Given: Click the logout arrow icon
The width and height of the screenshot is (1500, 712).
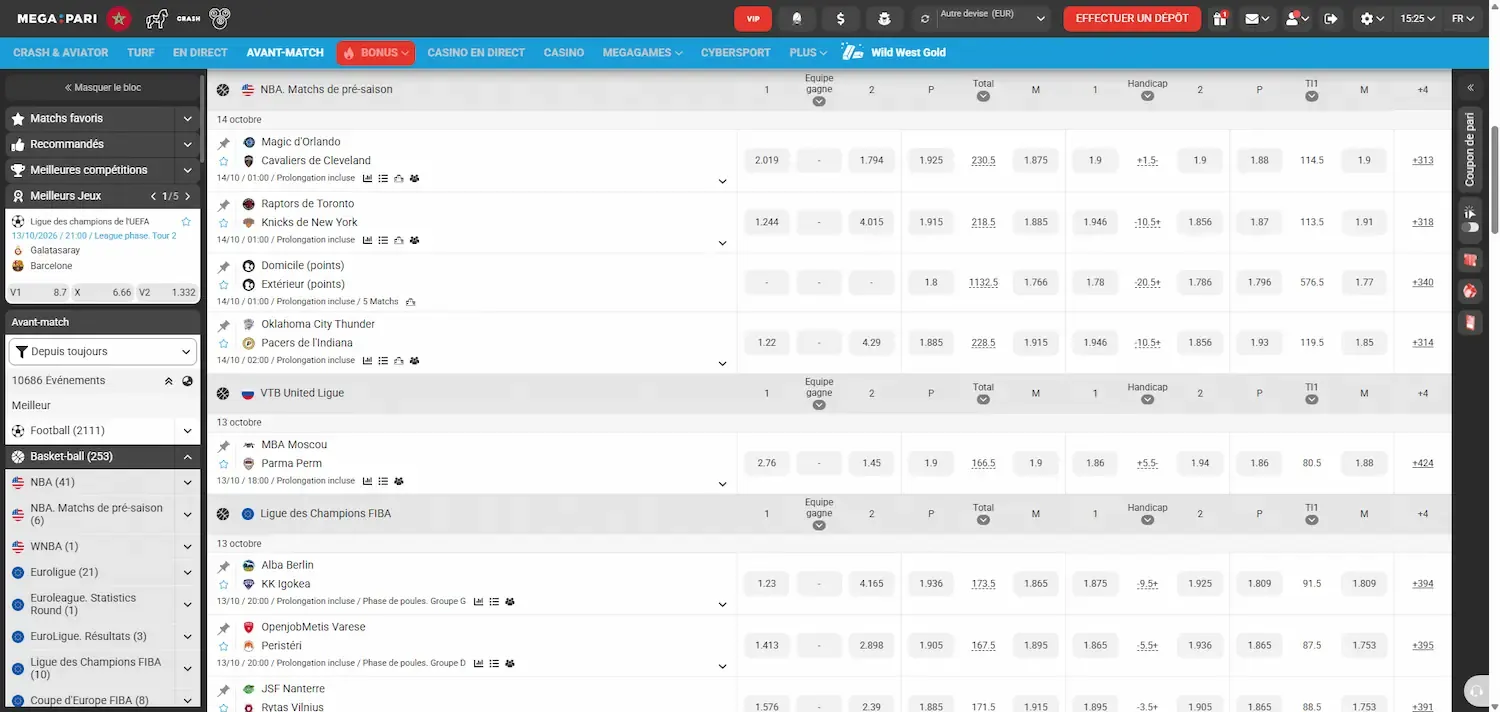Looking at the screenshot, I should tap(1330, 18).
